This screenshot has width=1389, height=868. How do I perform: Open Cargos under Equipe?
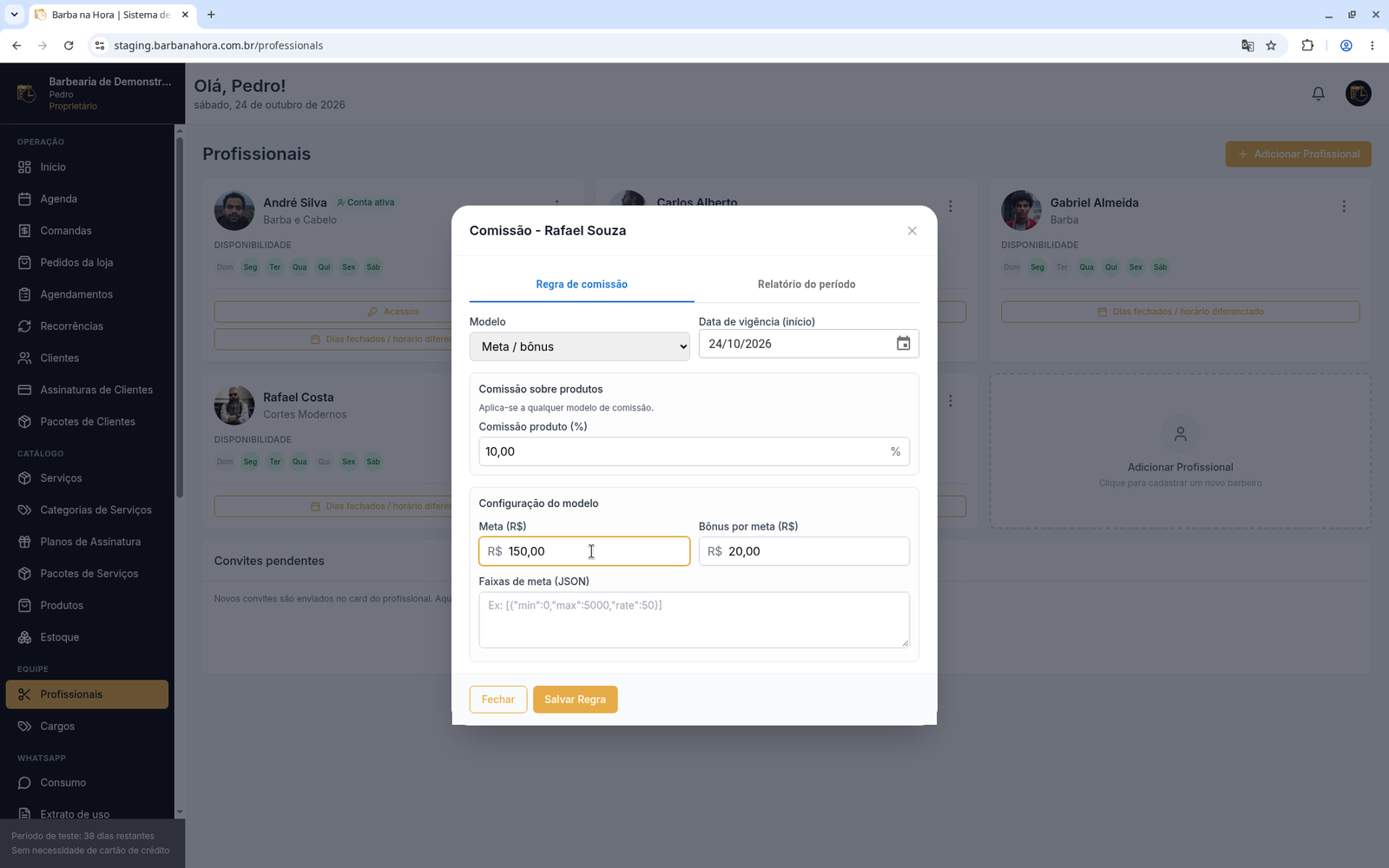[x=87, y=727]
